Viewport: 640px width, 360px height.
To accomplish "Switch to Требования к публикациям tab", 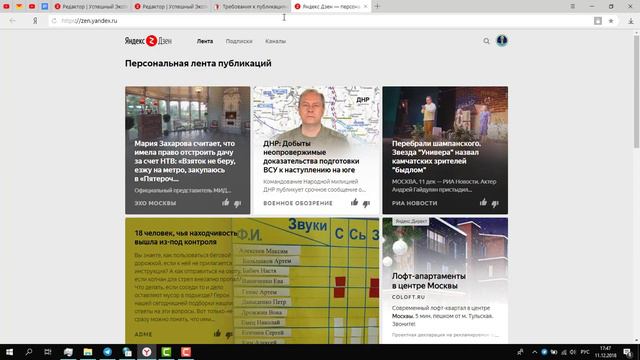I will point(251,7).
